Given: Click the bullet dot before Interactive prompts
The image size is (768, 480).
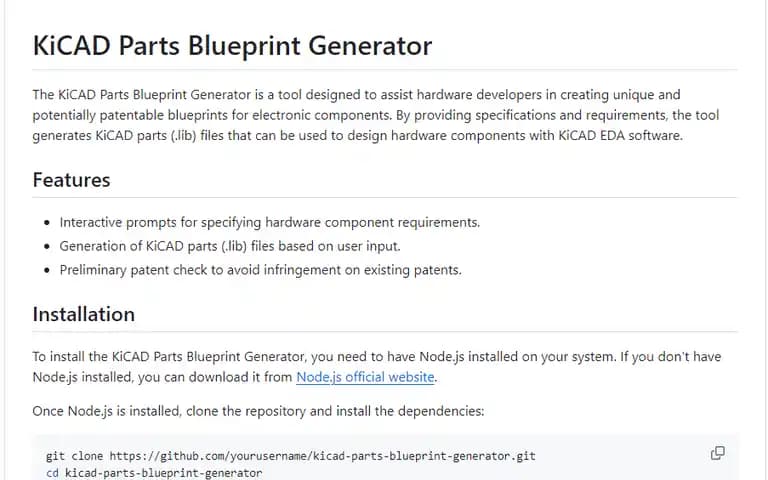Looking at the screenshot, I should coord(47,223).
